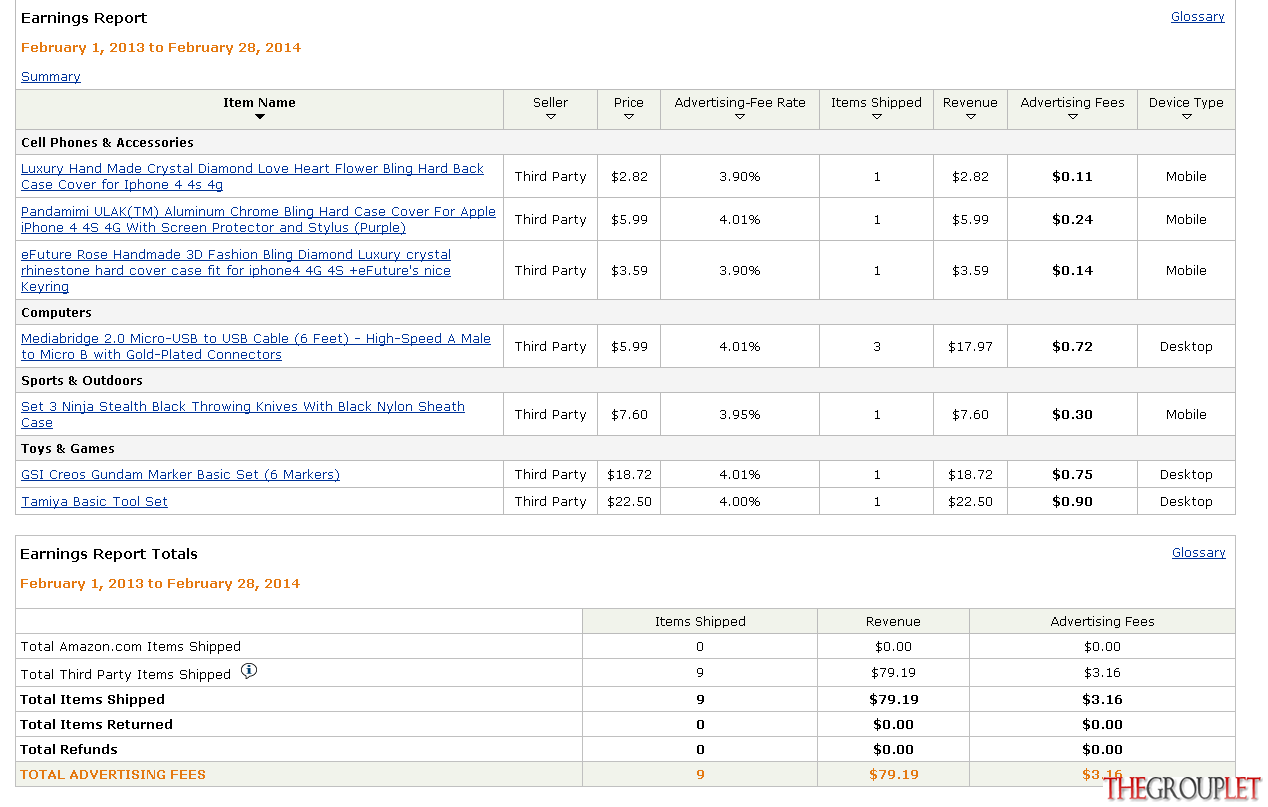Select TOTAL ADVERTISING FEES row label

(113, 775)
